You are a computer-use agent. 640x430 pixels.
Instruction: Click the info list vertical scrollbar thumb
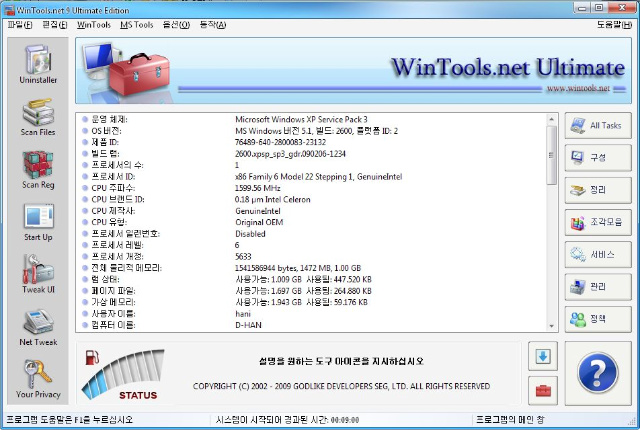click(x=551, y=155)
